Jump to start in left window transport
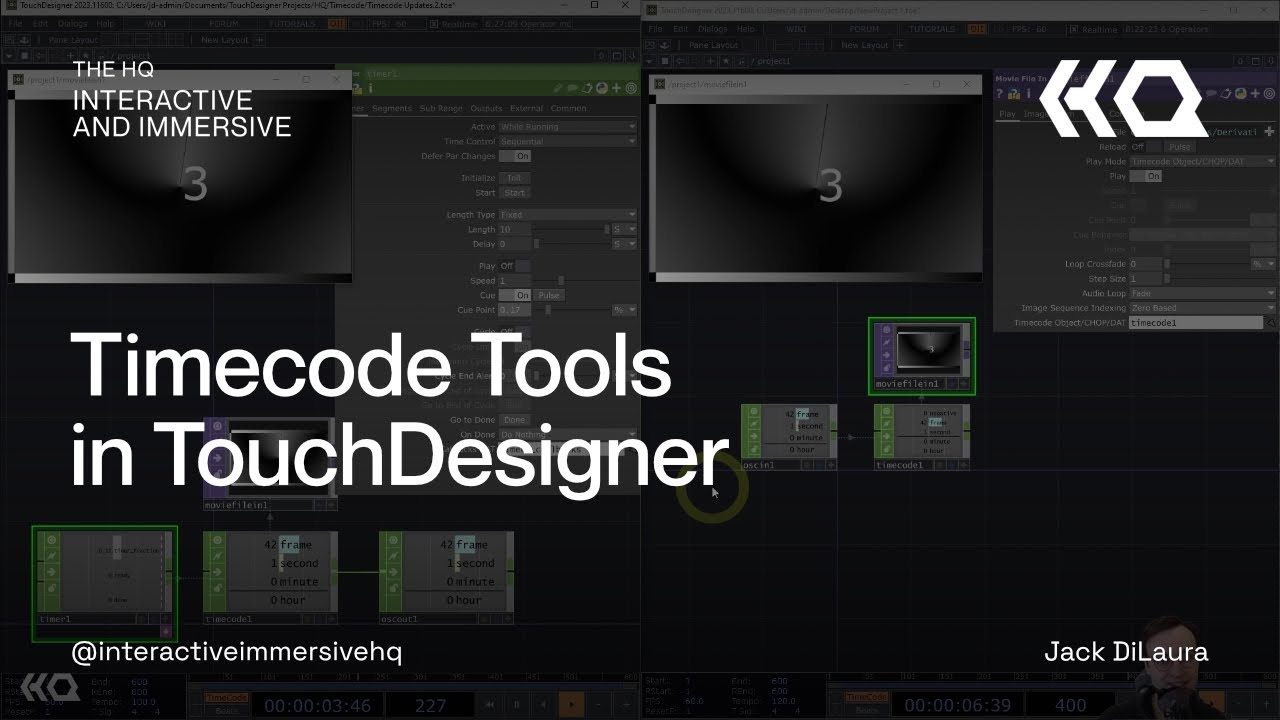The width and height of the screenshot is (1280, 720). click(x=490, y=705)
